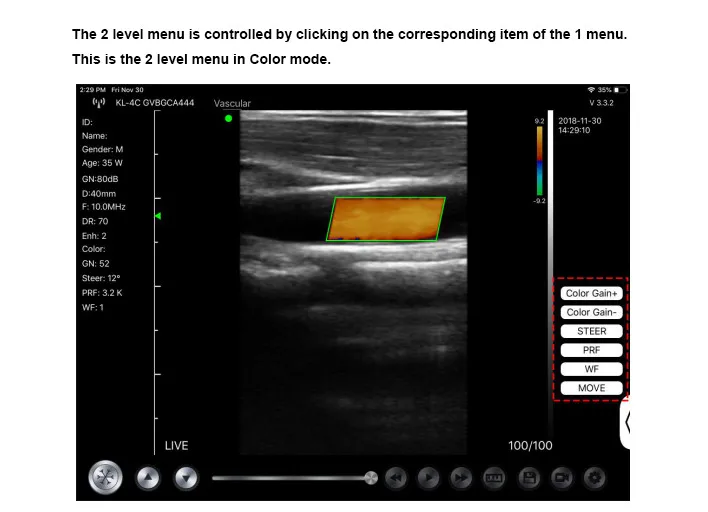Click the play playback button

(428, 478)
